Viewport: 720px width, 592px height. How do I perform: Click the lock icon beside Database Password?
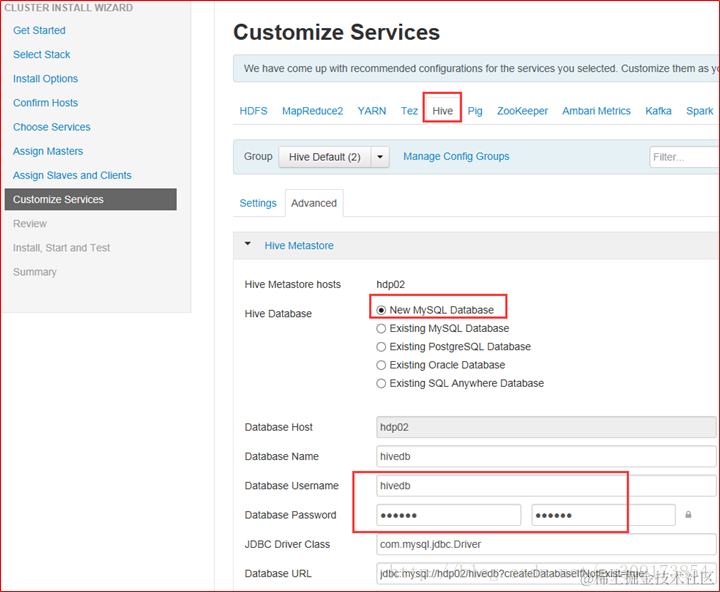688,514
